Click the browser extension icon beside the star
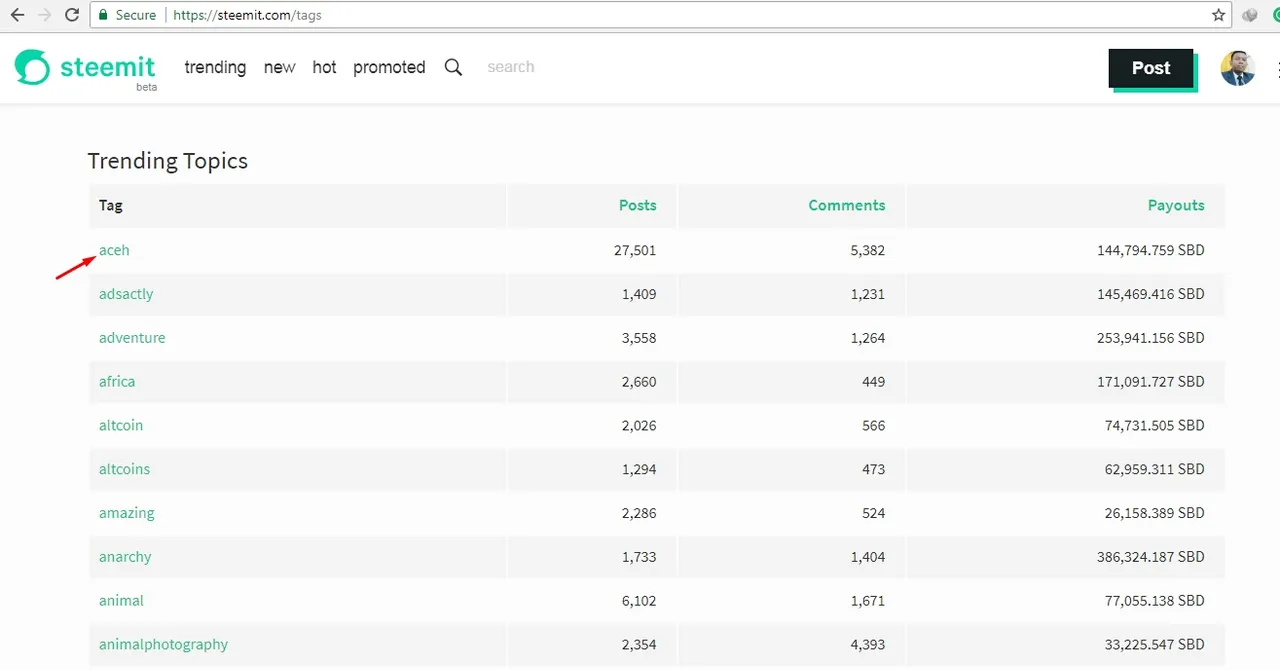 tap(1250, 15)
